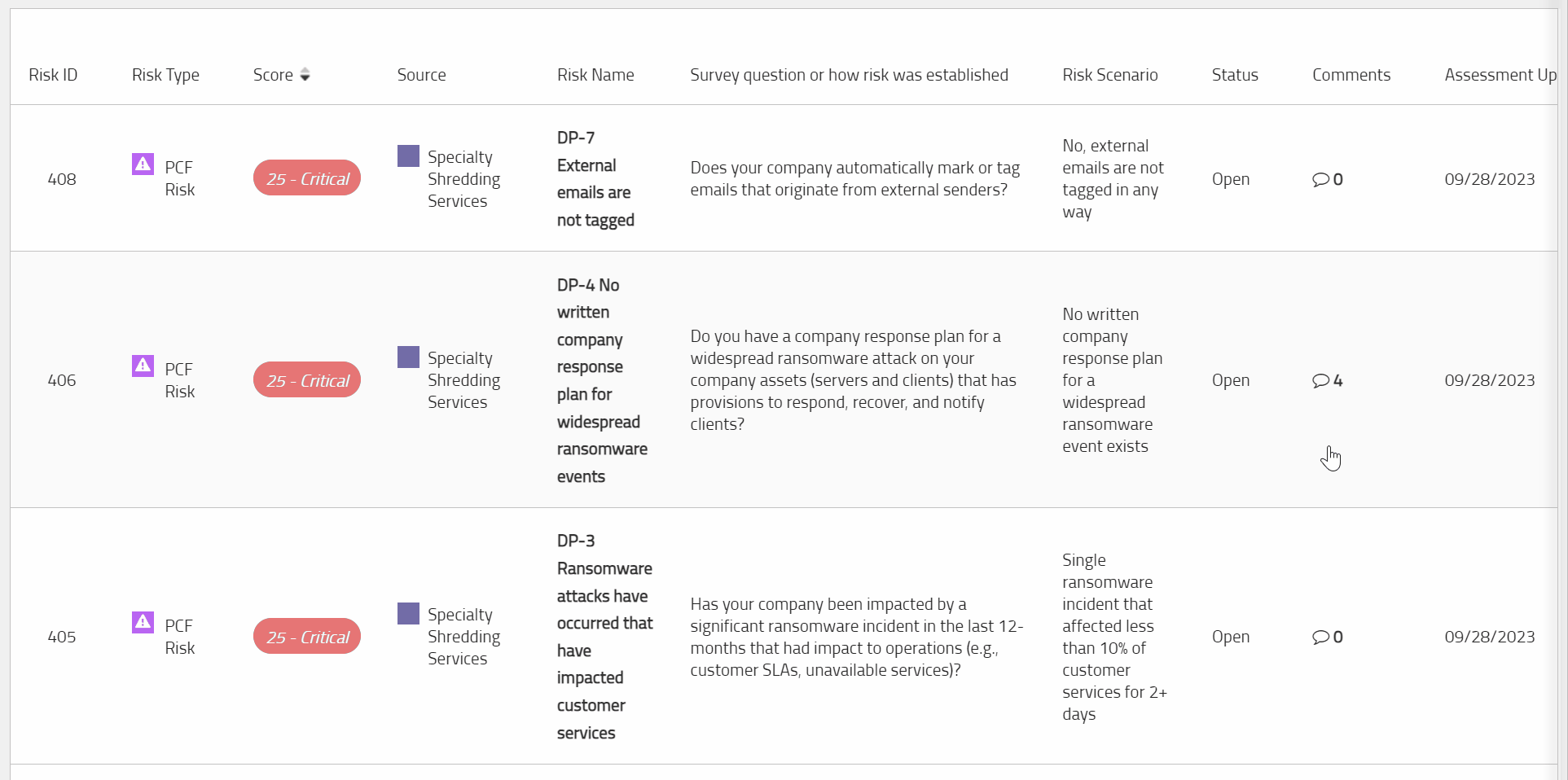Click the 09/28/2023 date for risk 405

tap(1489, 637)
